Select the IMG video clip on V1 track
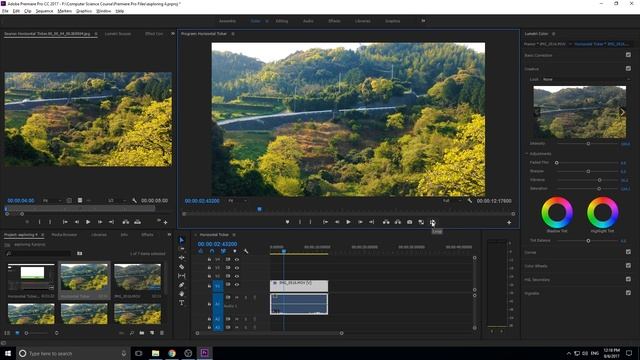The height and width of the screenshot is (360, 640). 299,286
